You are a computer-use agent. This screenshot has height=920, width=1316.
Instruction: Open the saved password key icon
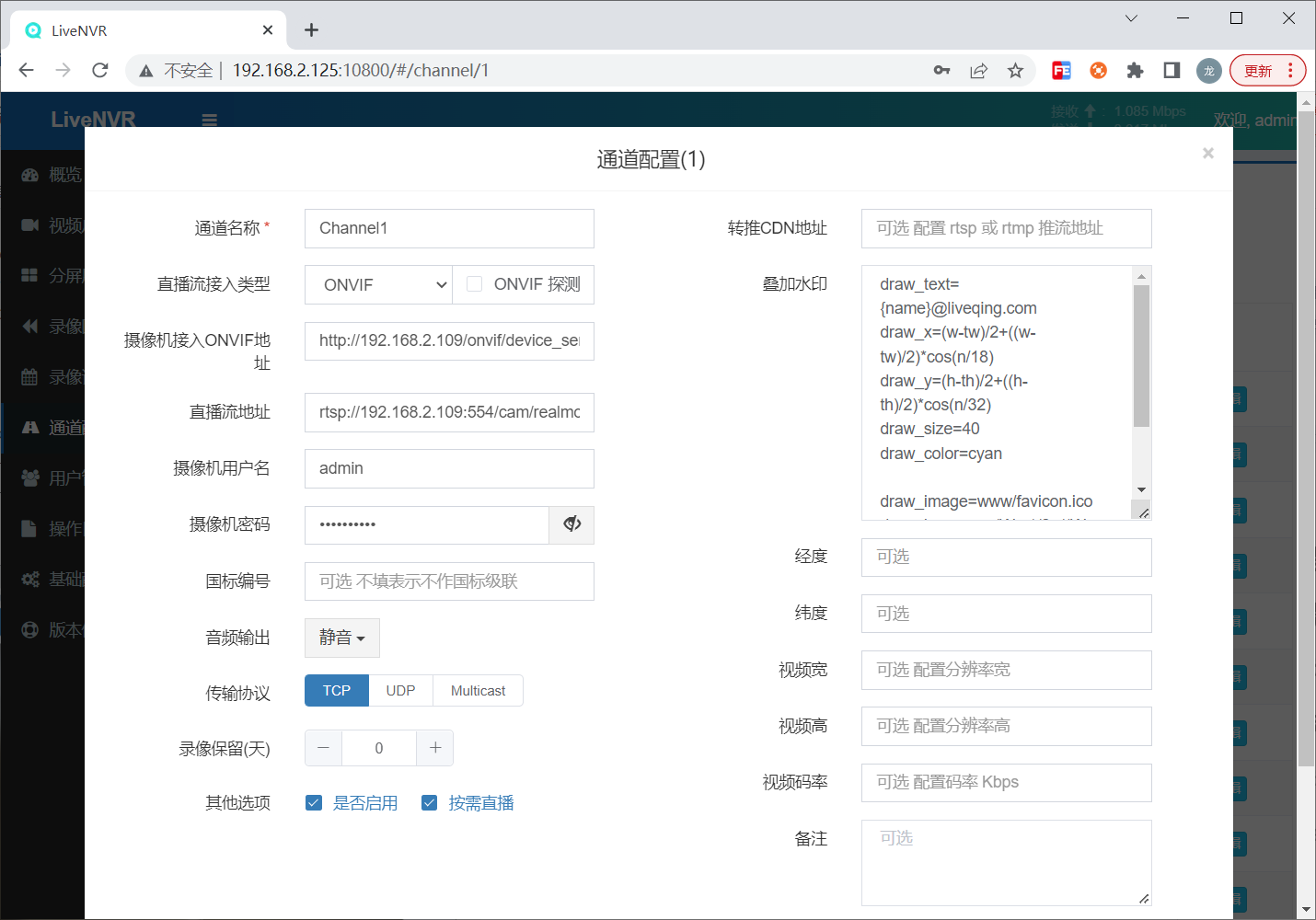[x=941, y=70]
